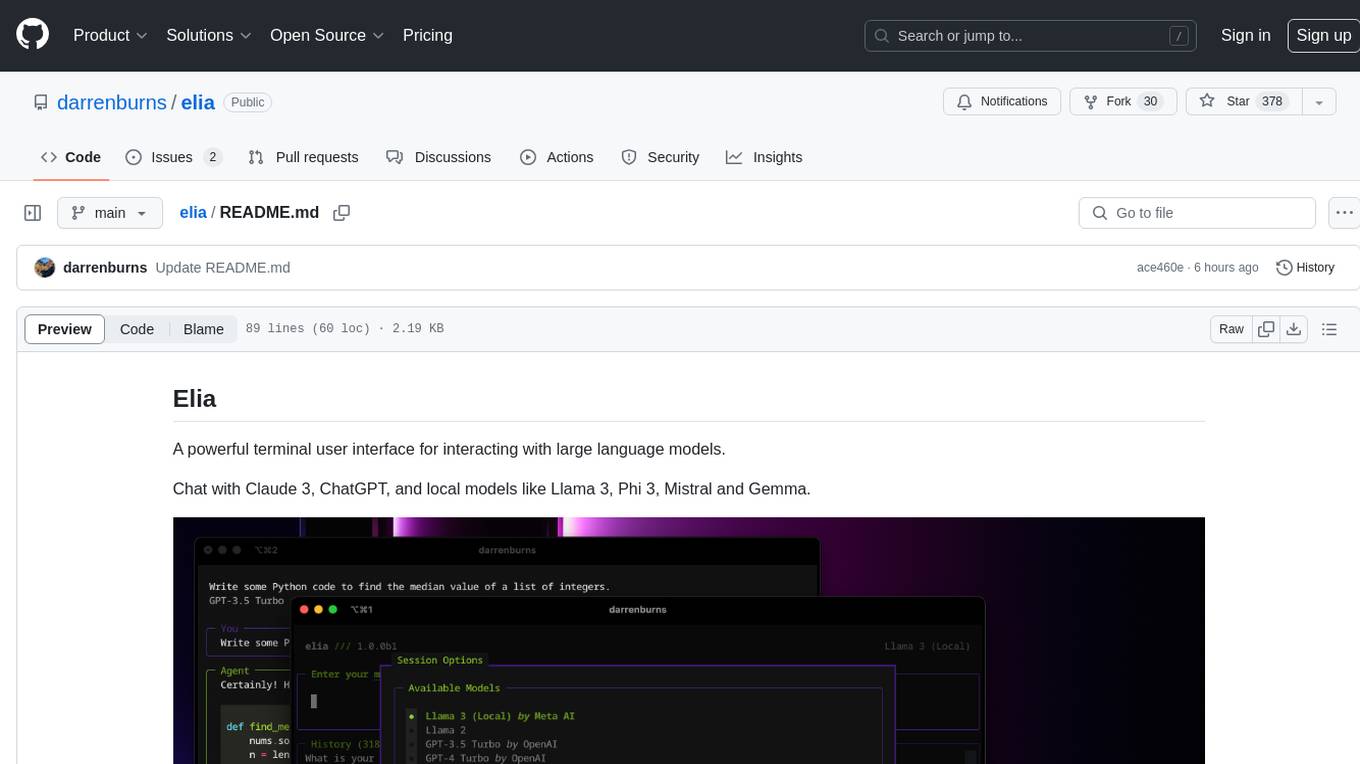
Task: Expand the Solutions menu
Action: pyautogui.click(x=208, y=35)
